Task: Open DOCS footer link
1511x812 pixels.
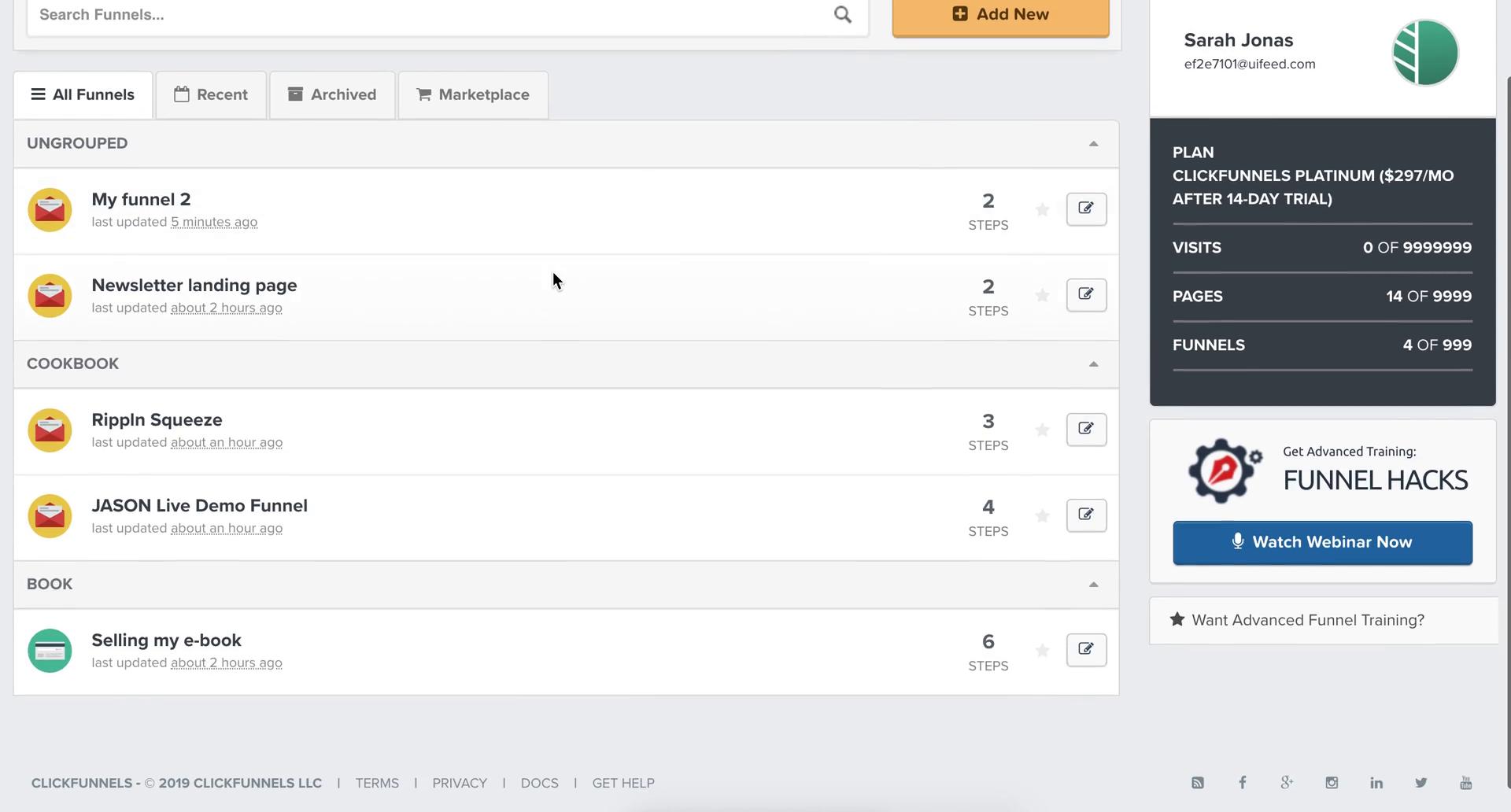Action: [539, 783]
